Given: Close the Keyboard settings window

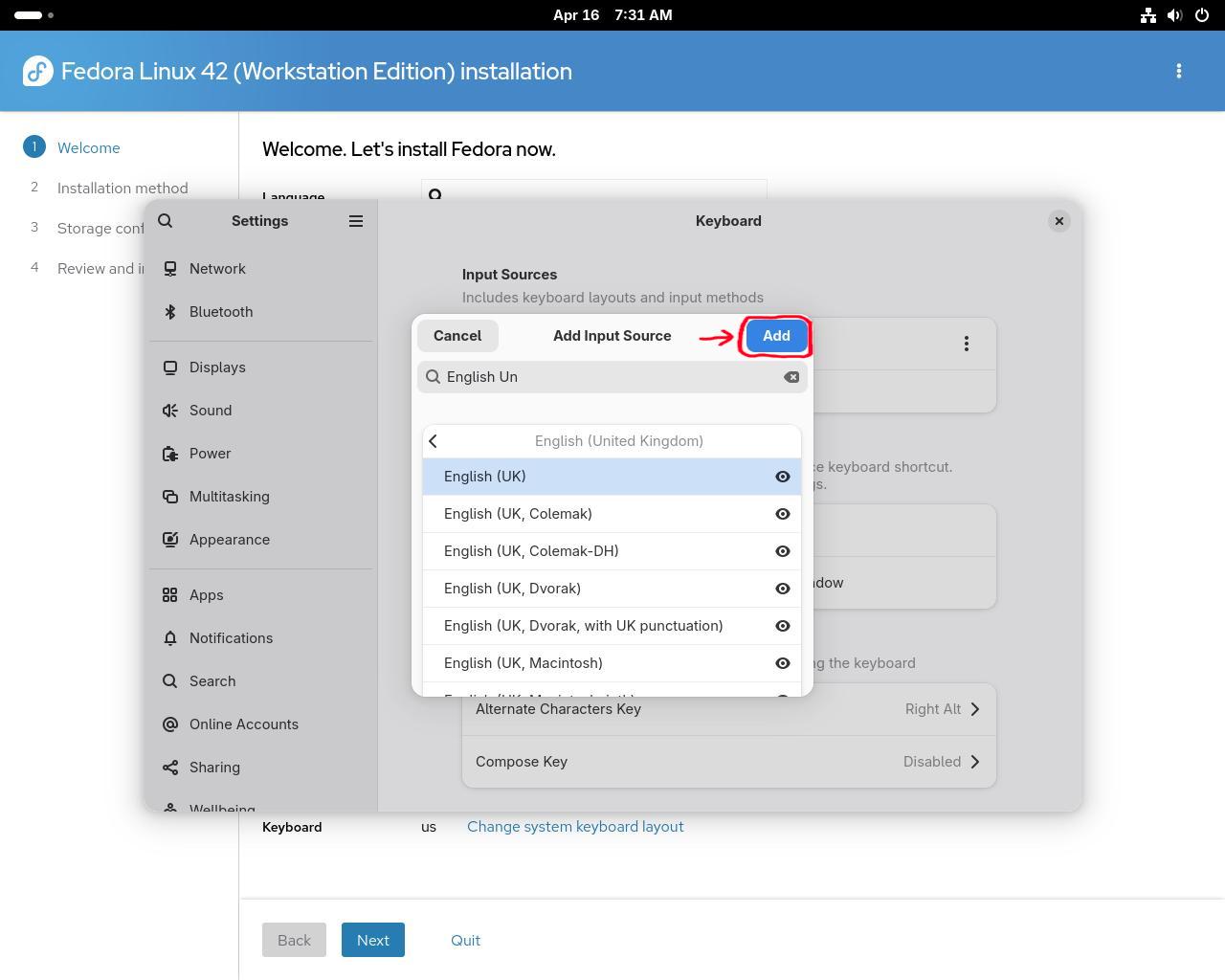Looking at the screenshot, I should pos(1059,221).
